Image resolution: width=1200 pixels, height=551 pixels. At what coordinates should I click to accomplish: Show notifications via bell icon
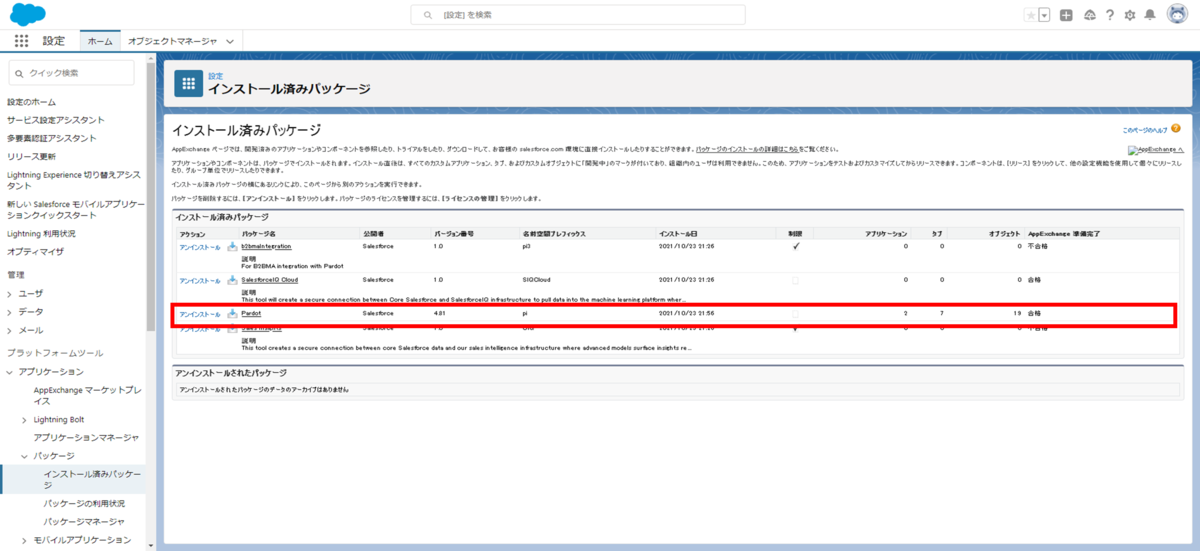point(1150,15)
